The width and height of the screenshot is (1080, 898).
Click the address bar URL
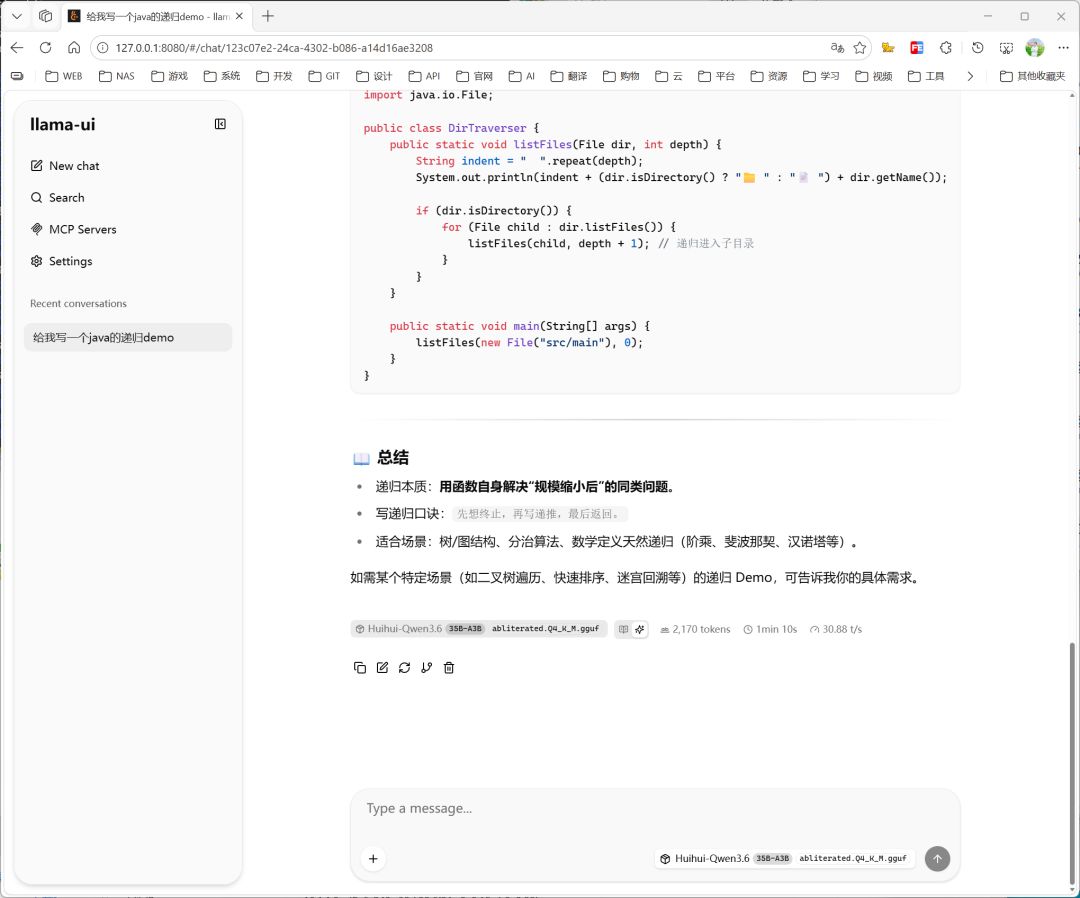coord(274,48)
